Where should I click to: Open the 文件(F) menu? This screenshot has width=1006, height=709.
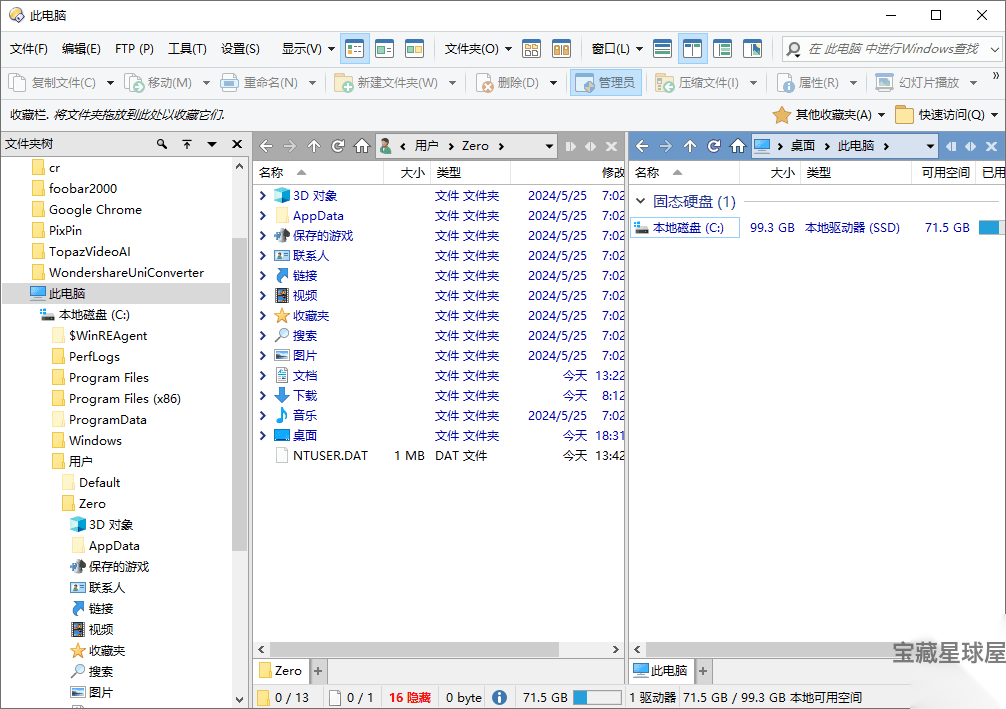click(29, 49)
